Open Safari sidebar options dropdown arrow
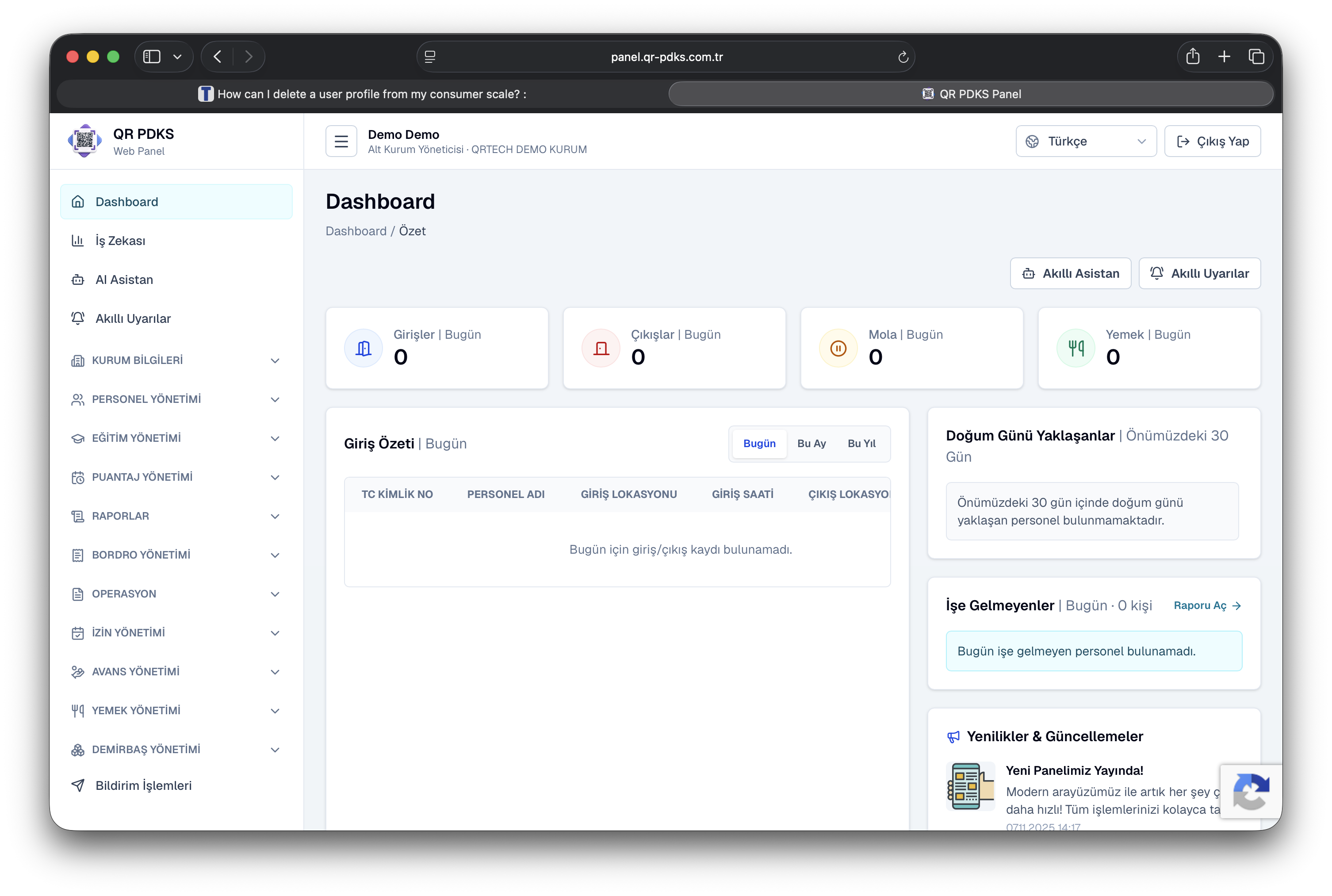 [177, 57]
